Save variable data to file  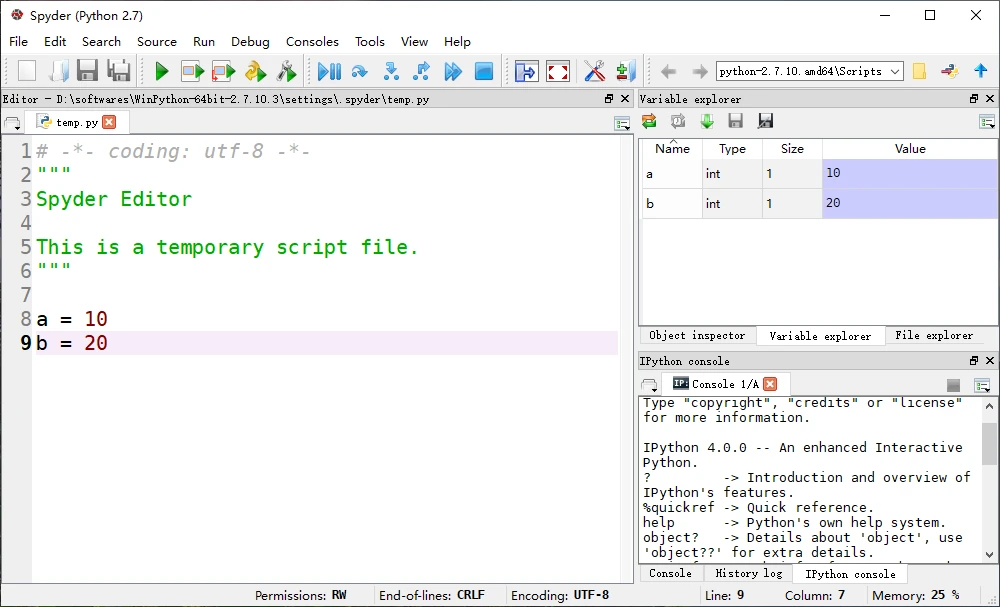click(x=735, y=121)
